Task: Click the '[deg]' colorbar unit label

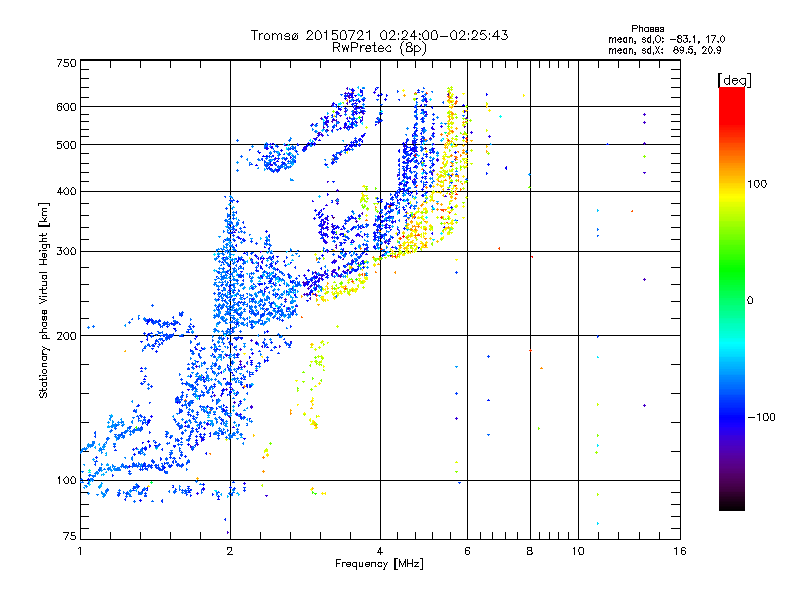Action: [x=734, y=80]
